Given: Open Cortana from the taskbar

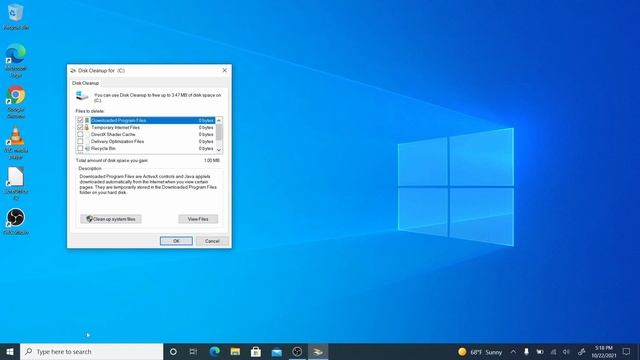Looking at the screenshot, I should pyautogui.click(x=173, y=351).
